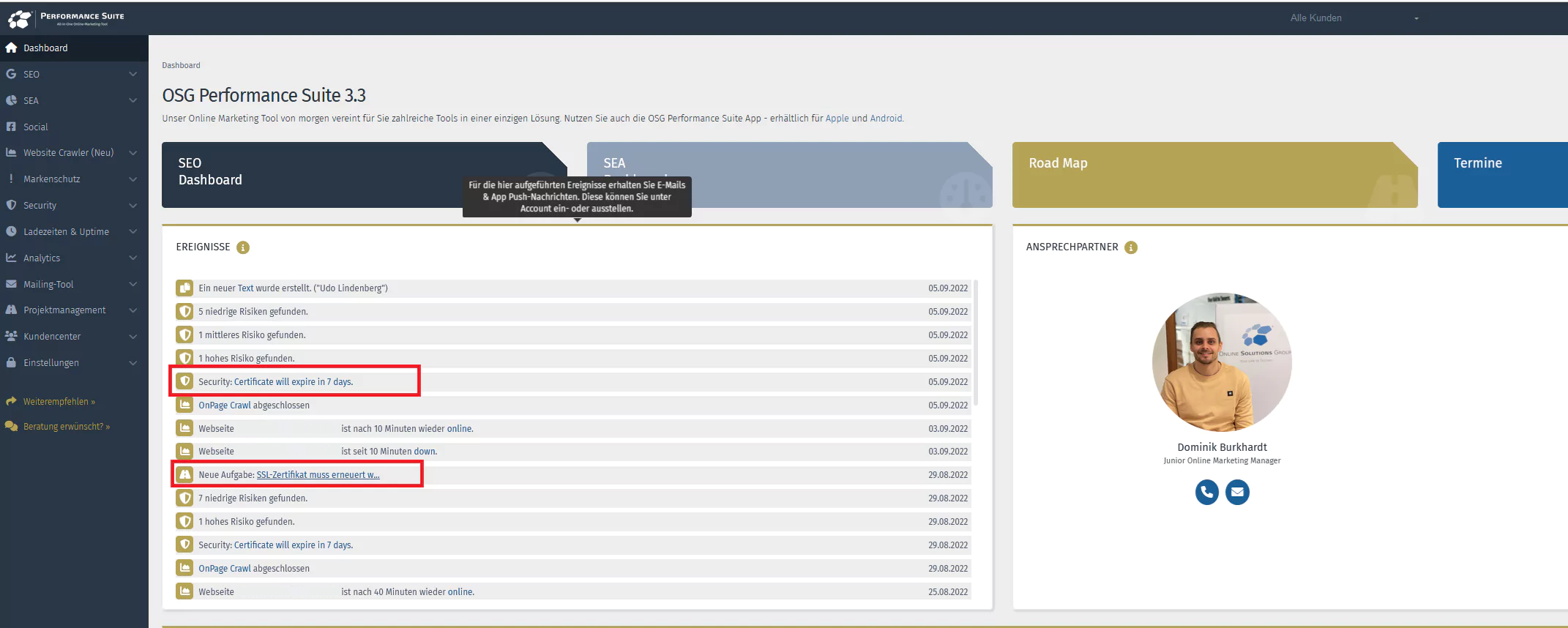1568x628 pixels.
Task: Click the info icon beside EREIGNISSE
Action: [x=243, y=247]
